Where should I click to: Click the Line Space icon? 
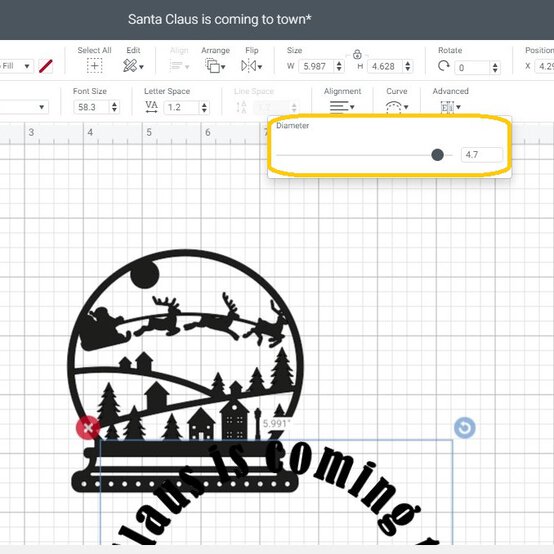241,107
